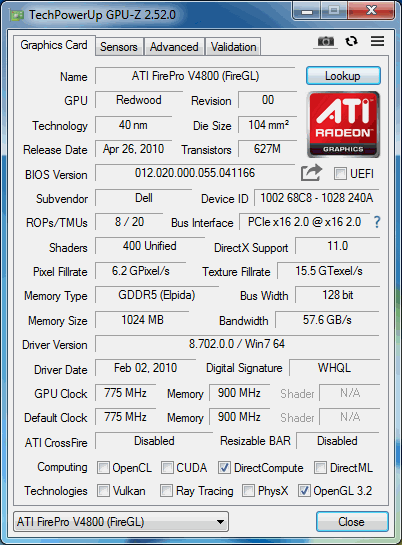Click the Default Clock field 775 MHz

coord(125,417)
